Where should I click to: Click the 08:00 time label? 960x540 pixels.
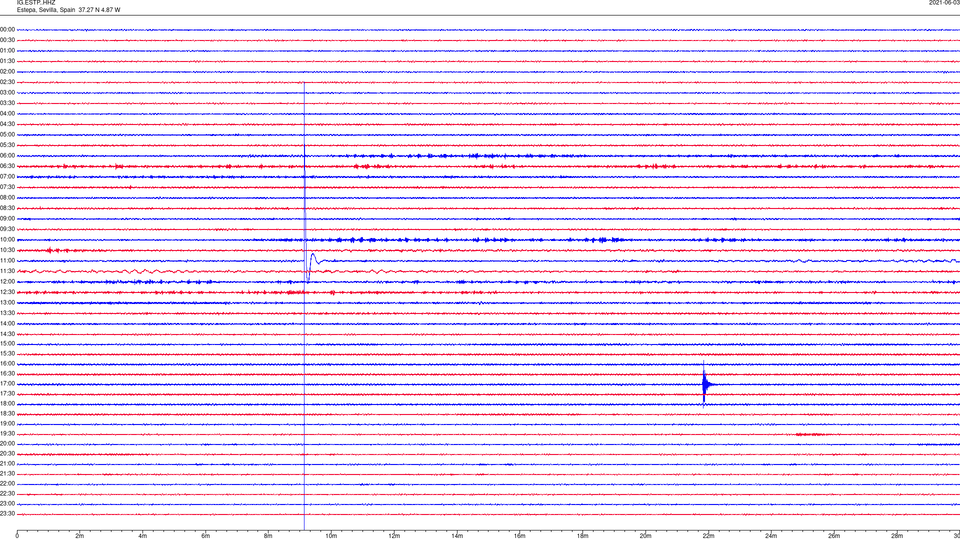pyautogui.click(x=7, y=198)
